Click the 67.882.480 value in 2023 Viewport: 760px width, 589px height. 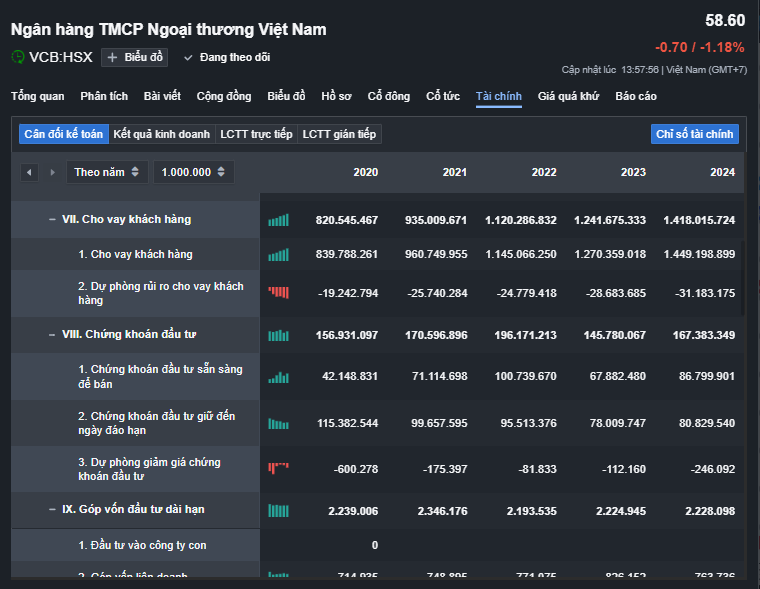click(618, 376)
